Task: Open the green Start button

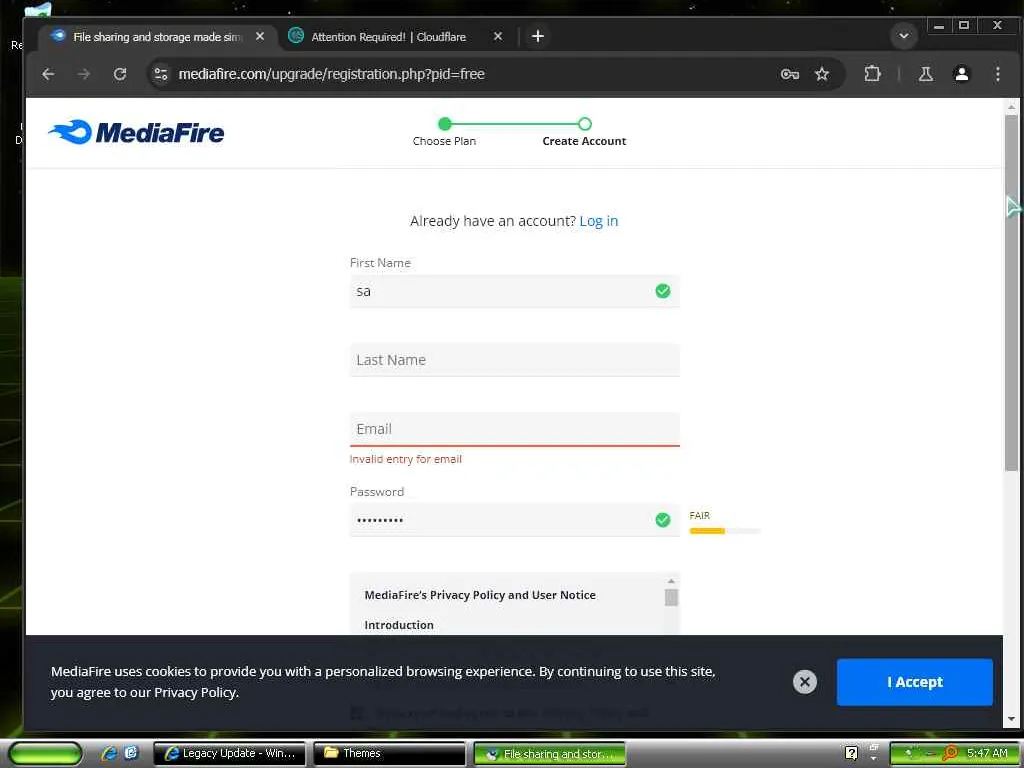Action: [x=44, y=754]
